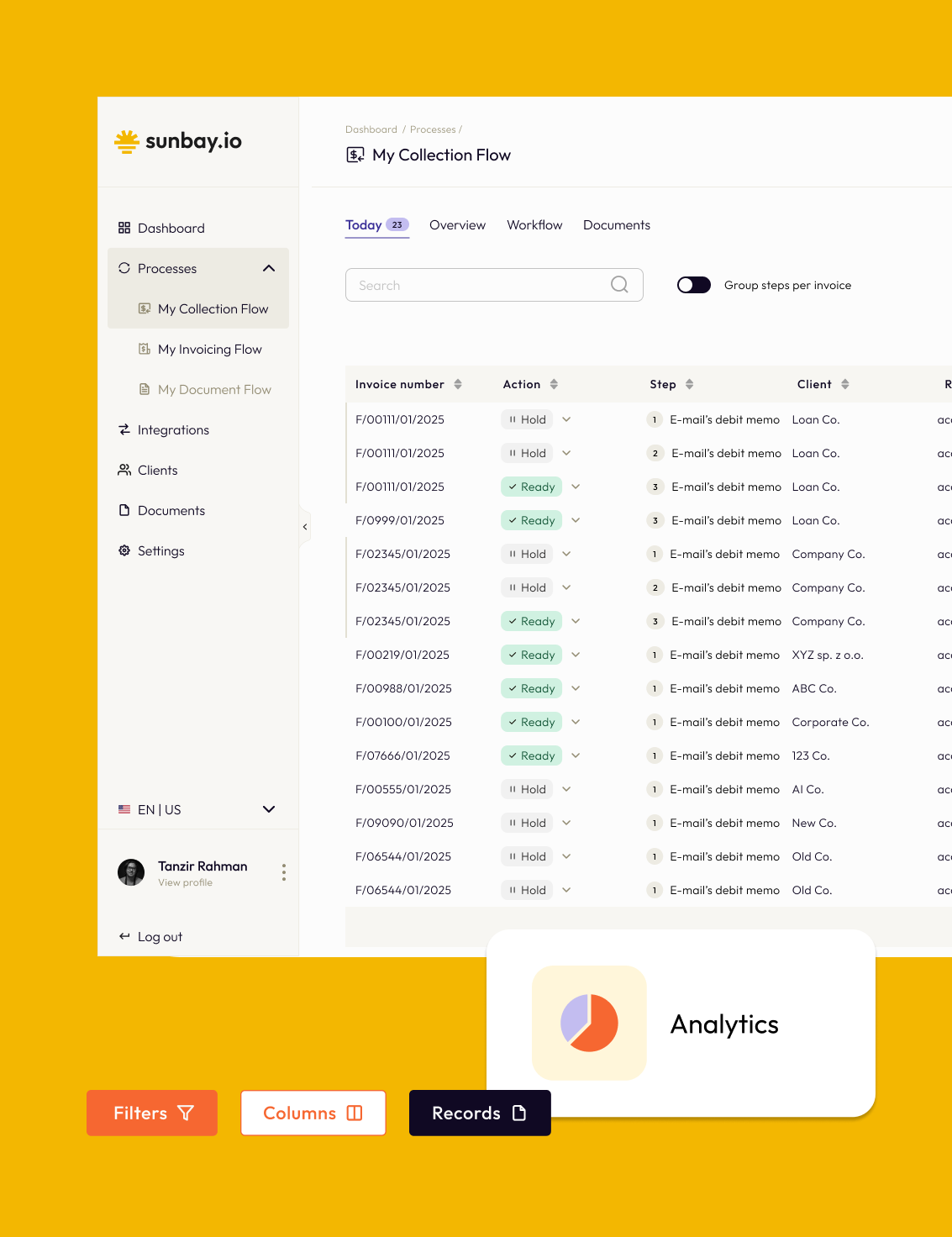Focus the Search input field
The height and width of the screenshot is (1237, 952).
tap(494, 285)
